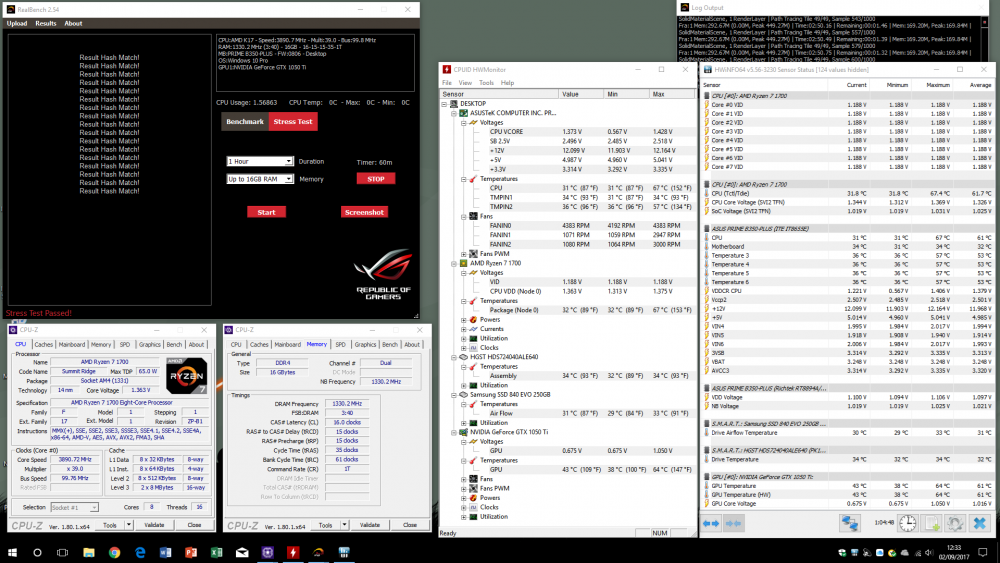Open Google Chrome from the taskbar
Image resolution: width=1000 pixels, height=563 pixels.
pyautogui.click(x=114, y=552)
